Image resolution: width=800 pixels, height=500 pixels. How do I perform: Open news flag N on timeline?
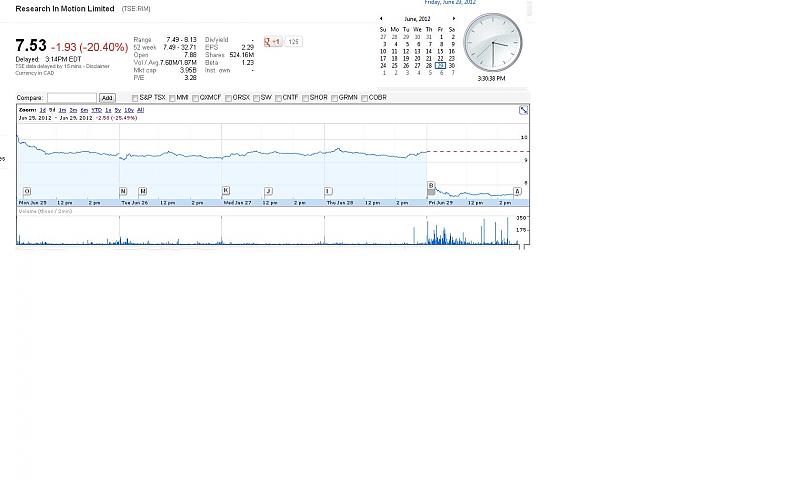pyautogui.click(x=123, y=191)
